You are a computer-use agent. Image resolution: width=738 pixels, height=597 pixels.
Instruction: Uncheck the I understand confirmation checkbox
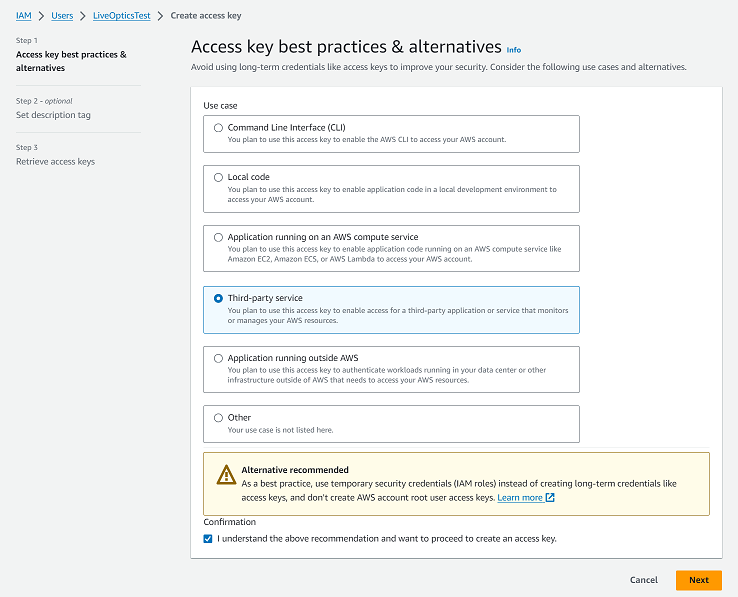208,539
